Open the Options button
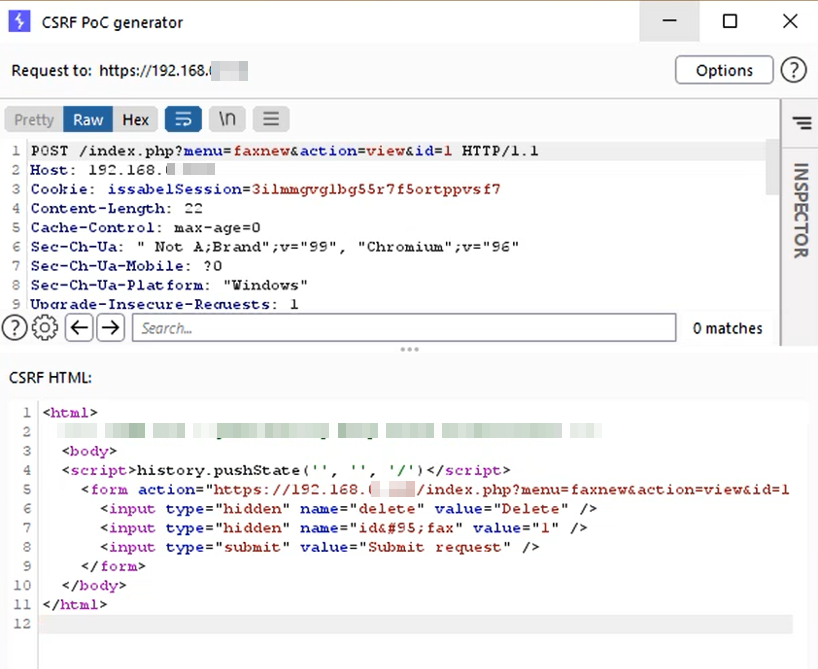 (x=724, y=70)
